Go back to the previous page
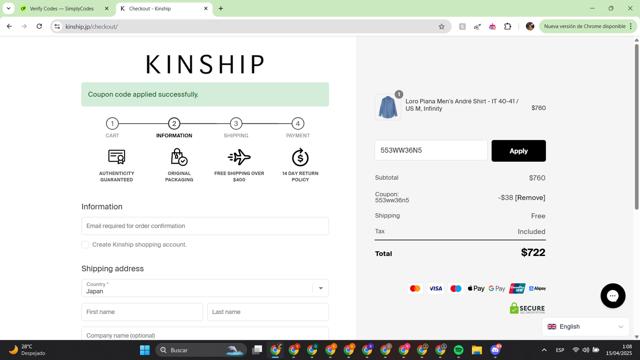This screenshot has width=640, height=360. click(x=9, y=27)
